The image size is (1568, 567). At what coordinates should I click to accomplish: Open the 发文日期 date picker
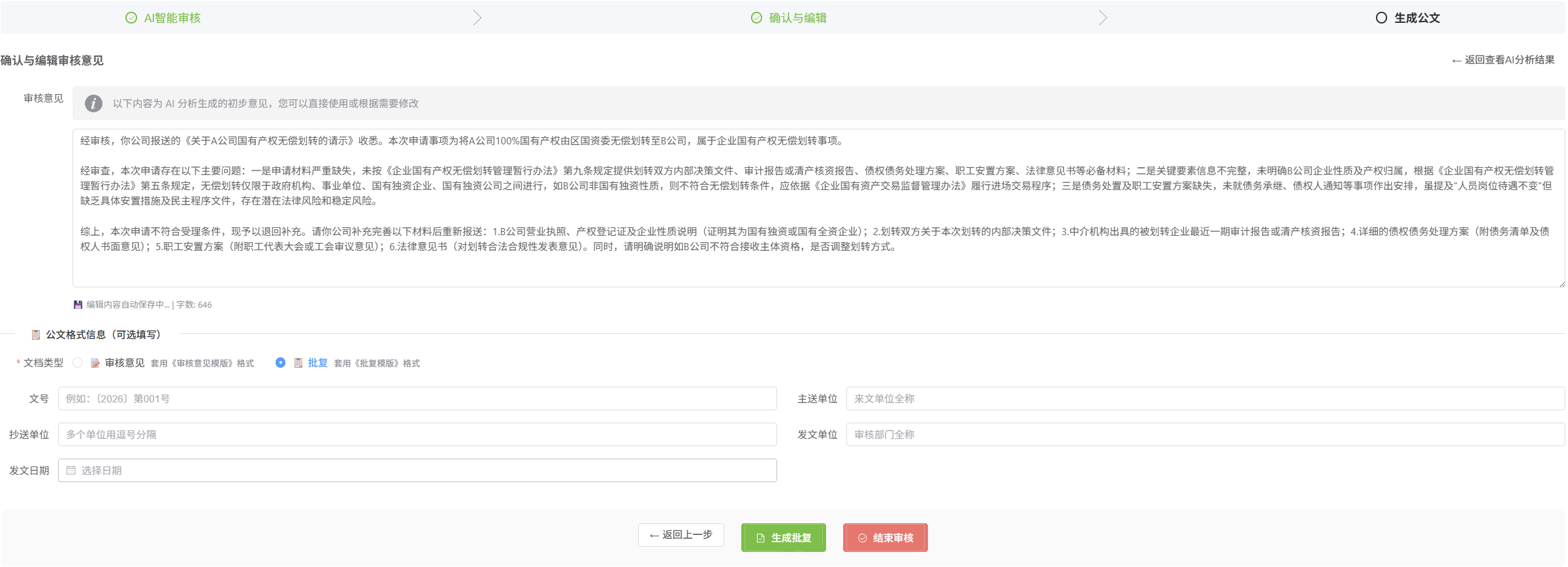[x=418, y=470]
